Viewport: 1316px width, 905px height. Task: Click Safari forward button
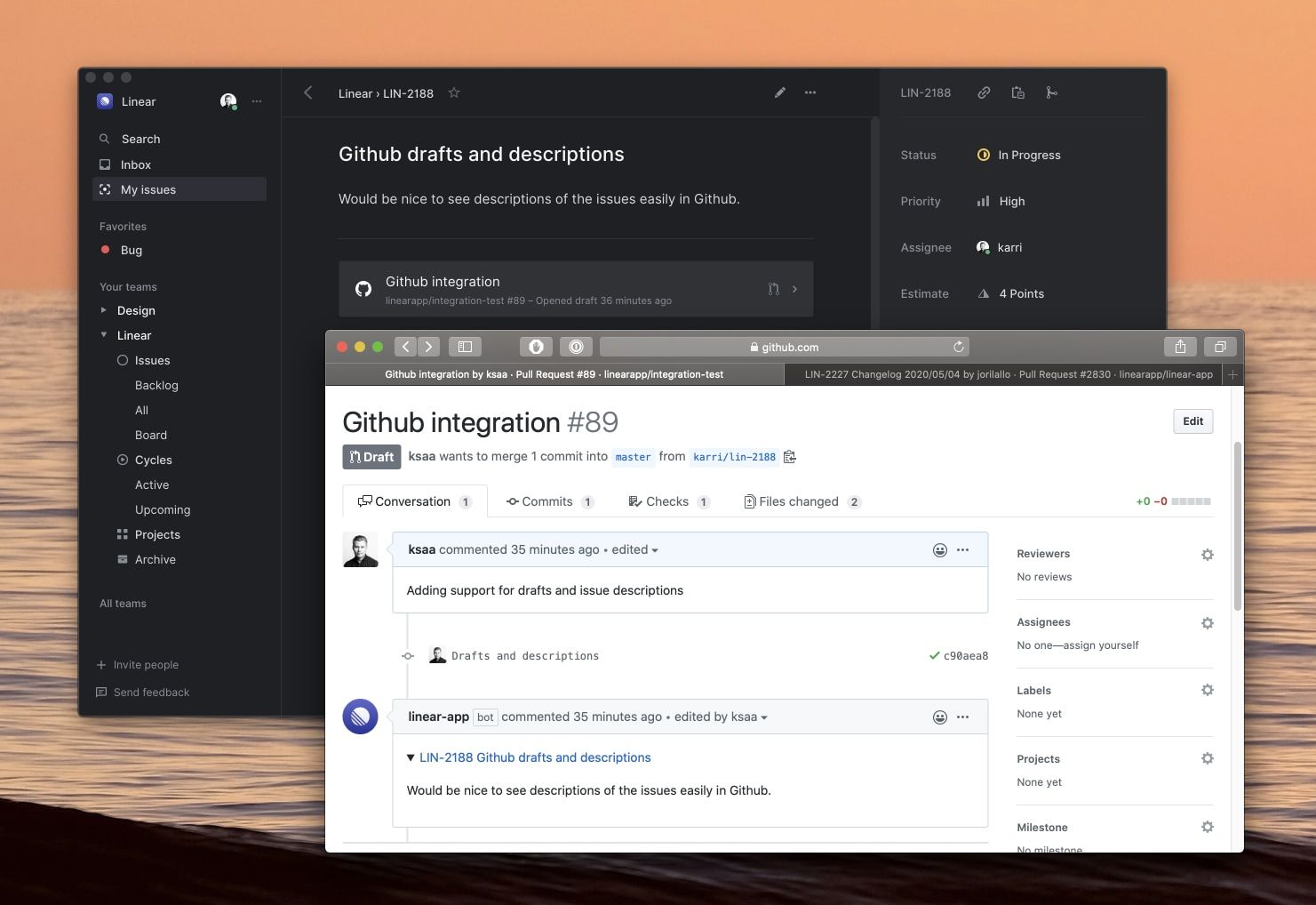pyautogui.click(x=429, y=347)
